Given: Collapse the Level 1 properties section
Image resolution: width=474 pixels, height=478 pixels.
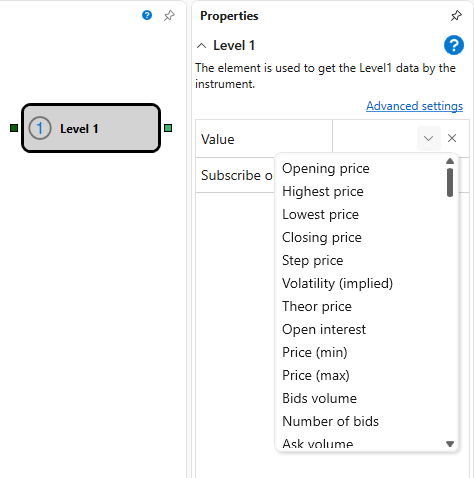Looking at the screenshot, I should point(202,46).
